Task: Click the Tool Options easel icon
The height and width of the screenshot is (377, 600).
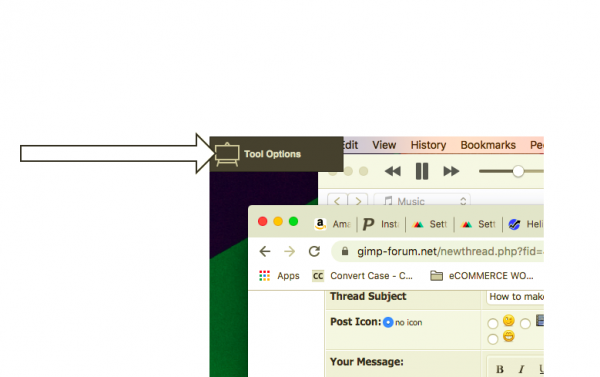Action: click(x=227, y=154)
